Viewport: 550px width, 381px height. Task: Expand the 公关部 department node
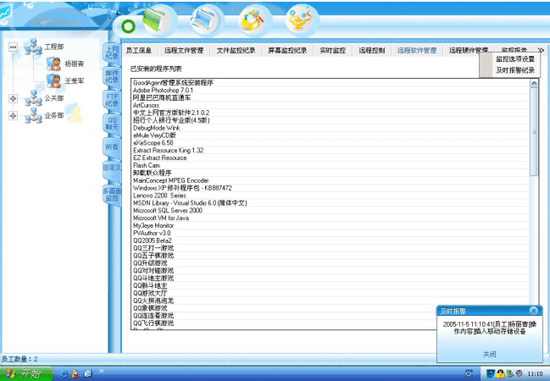(x=13, y=99)
